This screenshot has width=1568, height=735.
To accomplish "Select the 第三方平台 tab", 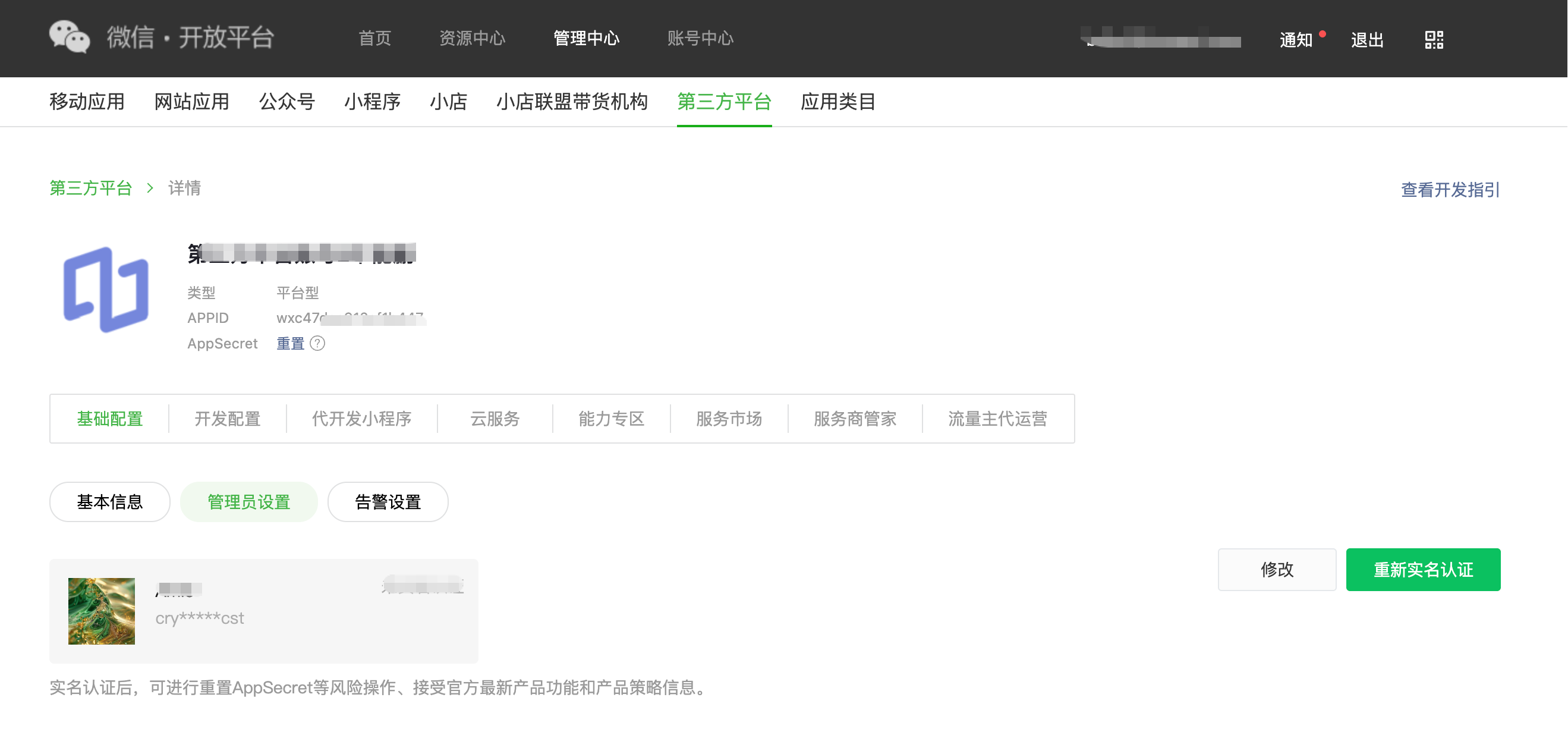I will click(725, 101).
